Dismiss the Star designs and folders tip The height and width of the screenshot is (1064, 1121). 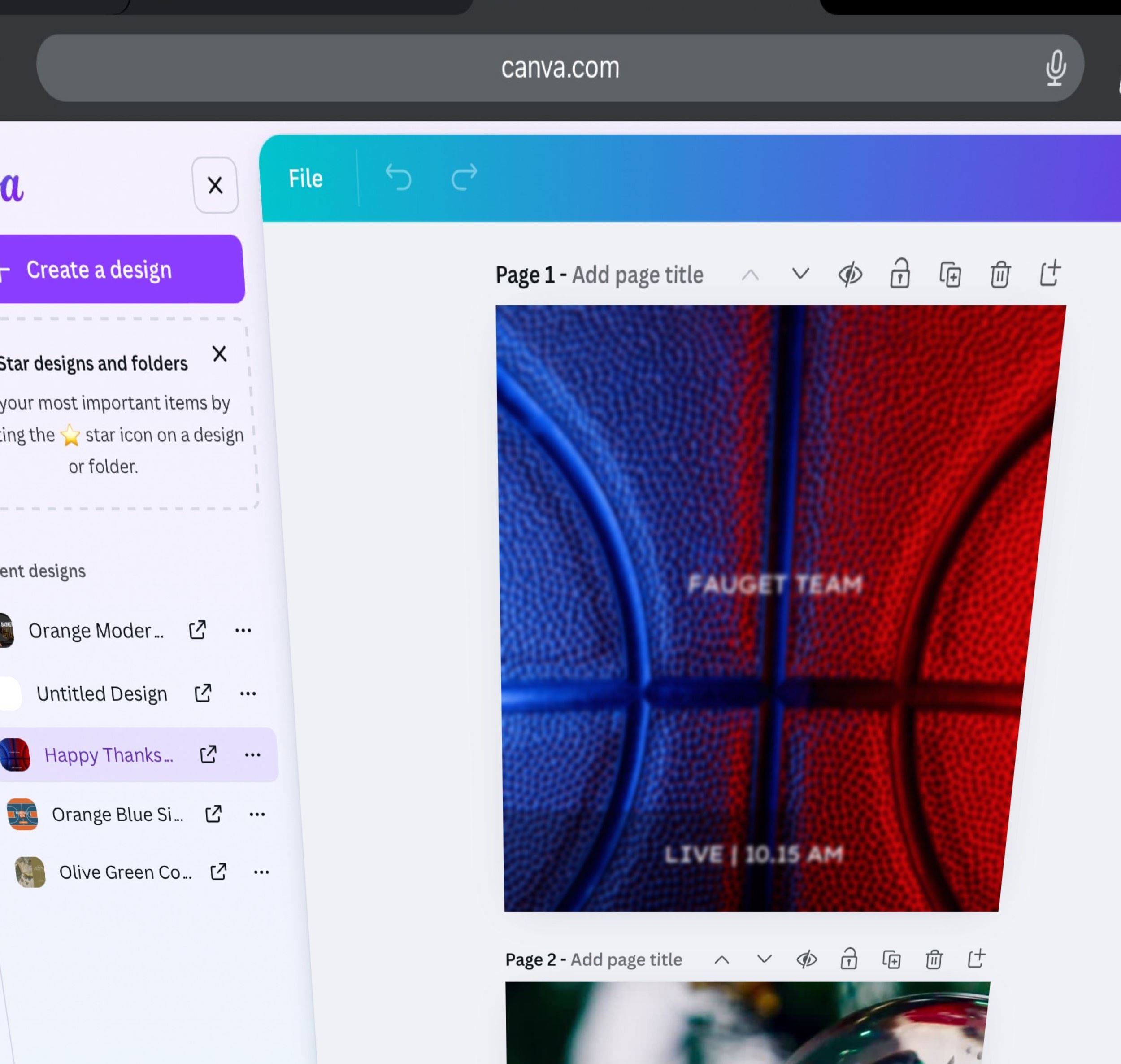pos(219,354)
